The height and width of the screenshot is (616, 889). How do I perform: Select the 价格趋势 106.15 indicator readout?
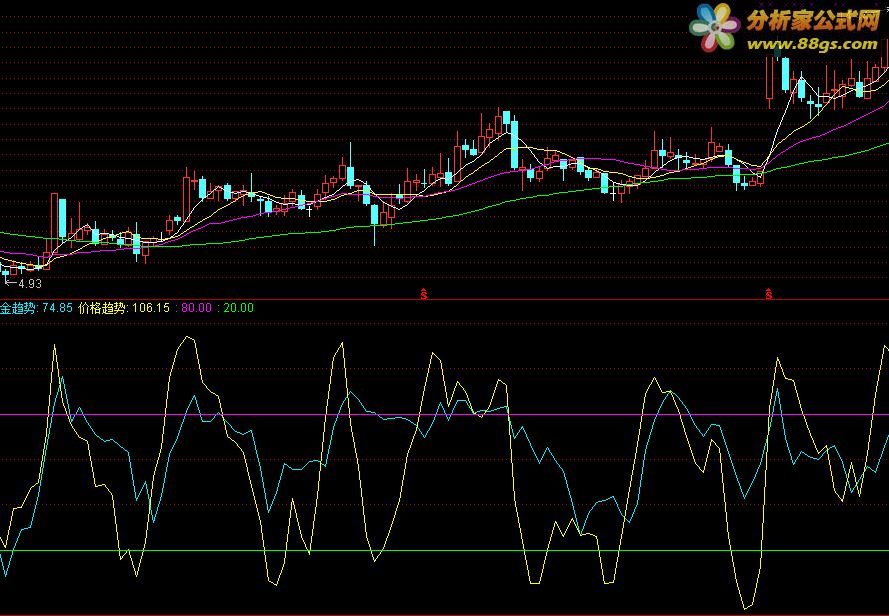click(x=124, y=308)
